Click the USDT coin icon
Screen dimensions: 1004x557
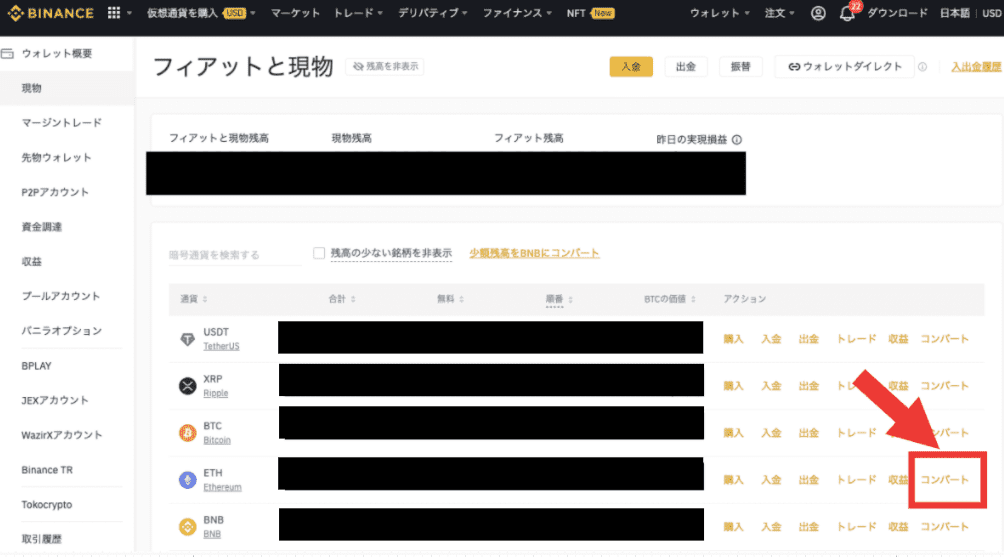187,339
